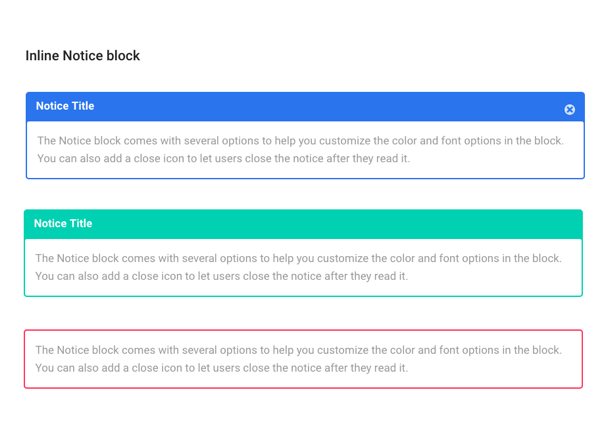
Task: Click the word "Inline" in the page heading
Action: (x=42, y=56)
